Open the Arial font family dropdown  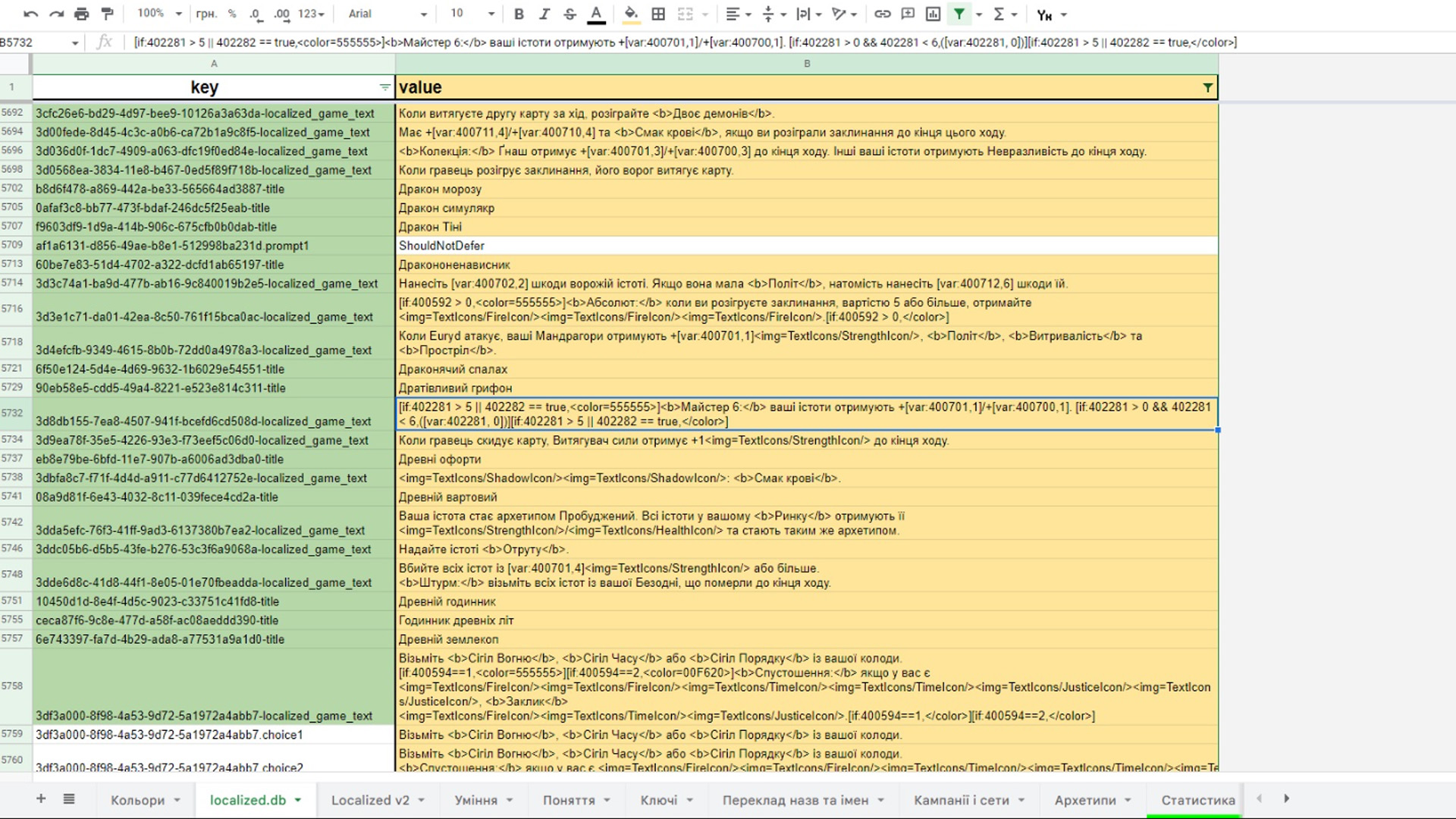coord(387,14)
